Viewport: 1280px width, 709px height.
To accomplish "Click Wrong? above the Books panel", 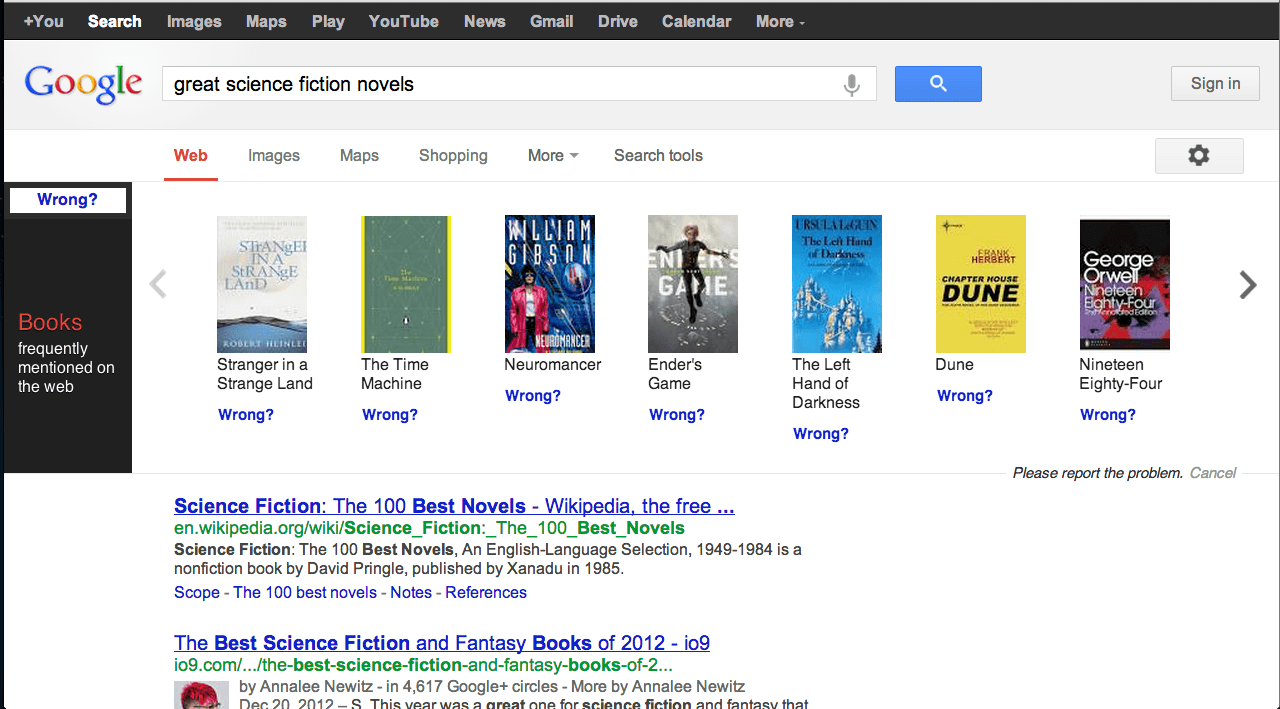I will (68, 199).
